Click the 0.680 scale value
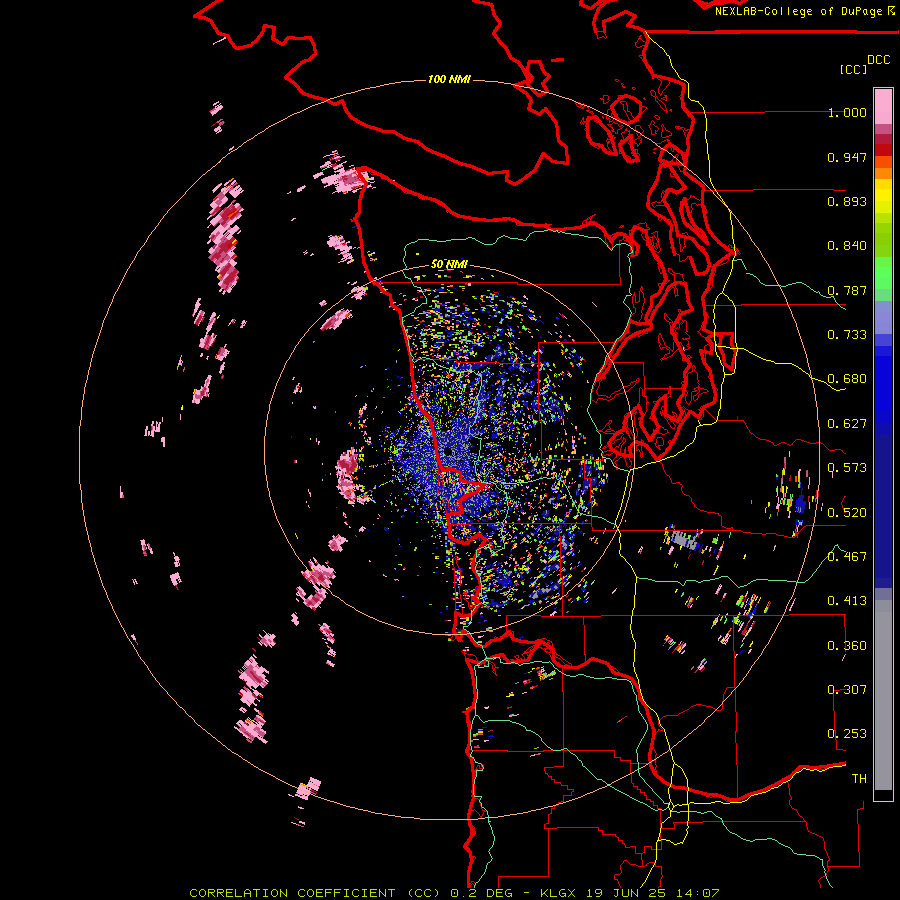The height and width of the screenshot is (900, 900). click(847, 379)
